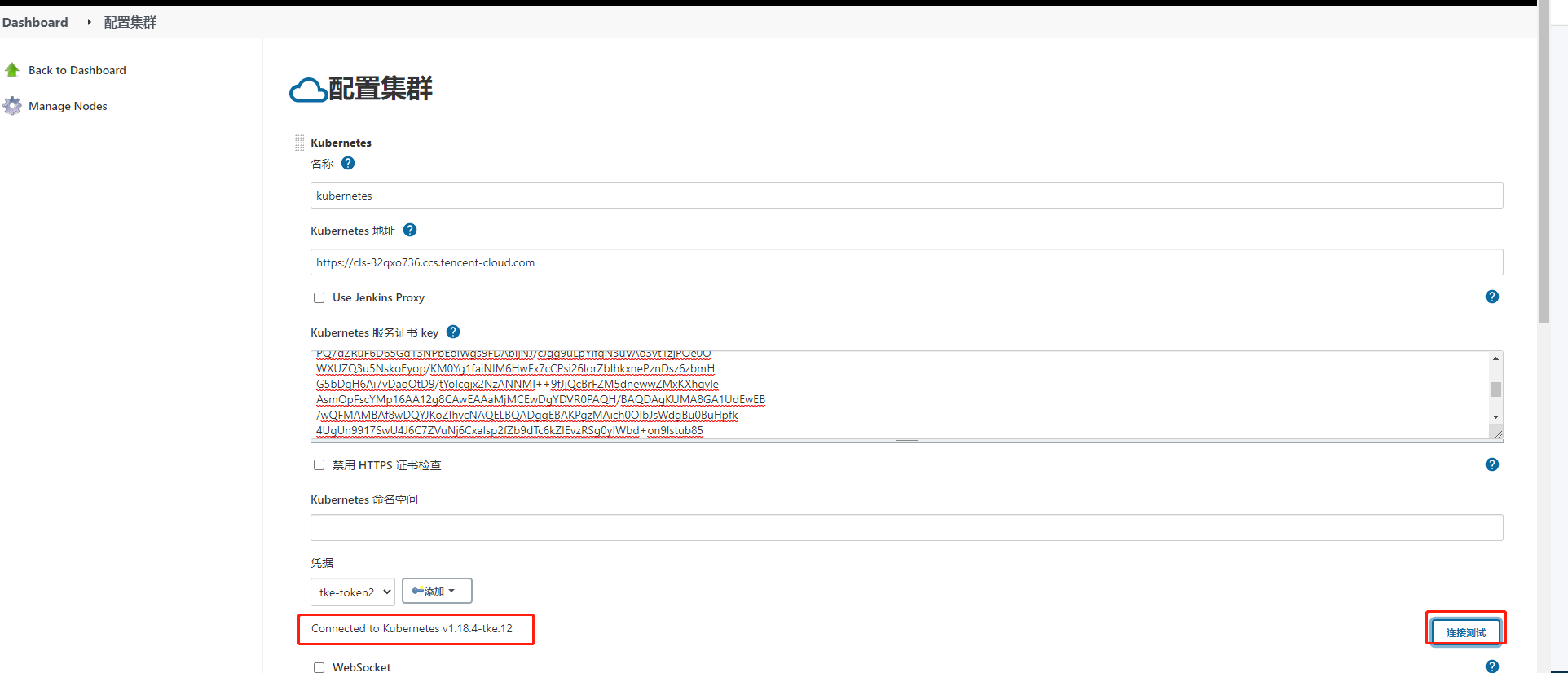This screenshot has height=673, width=1568.
Task: Click the breadcrumb arrow after Dashboard
Action: 89,22
